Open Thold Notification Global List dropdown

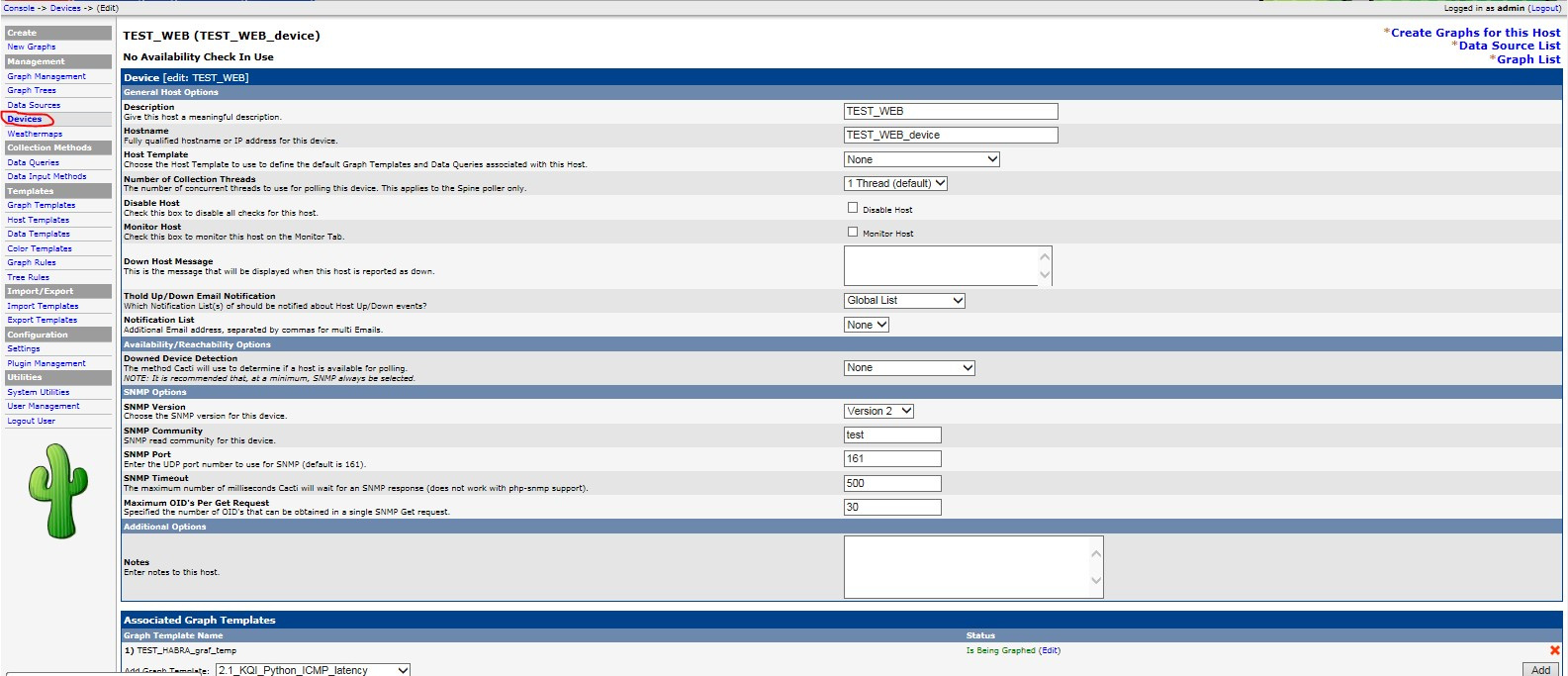pos(904,301)
